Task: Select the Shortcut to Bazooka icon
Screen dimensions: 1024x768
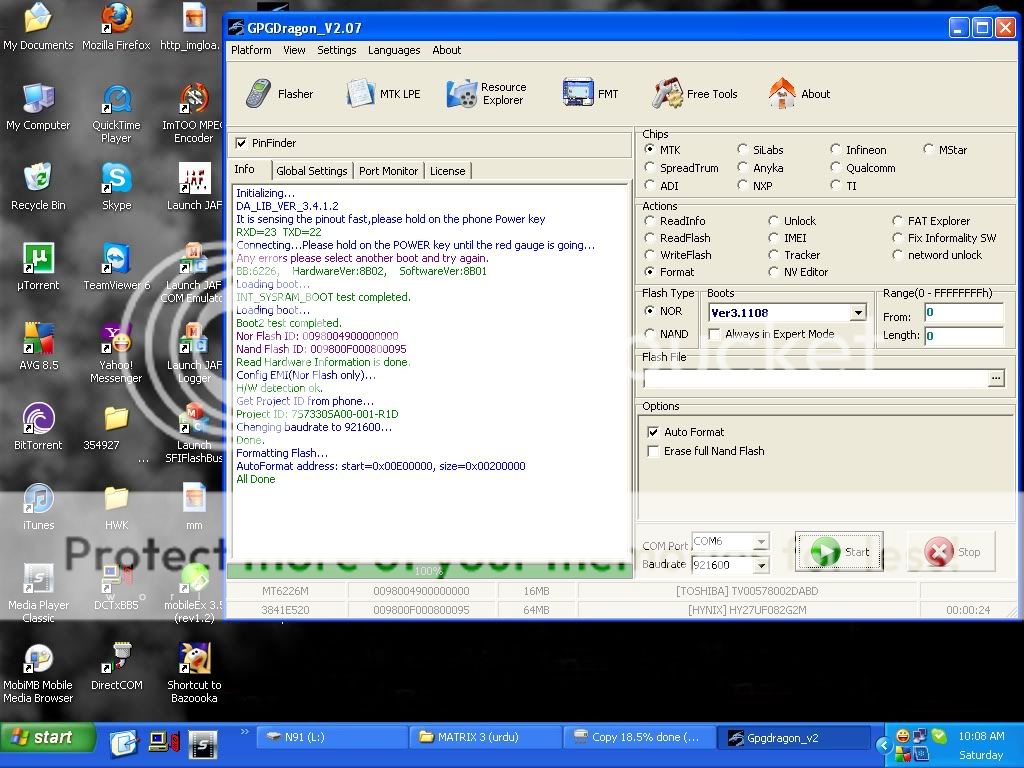Action: 194,673
